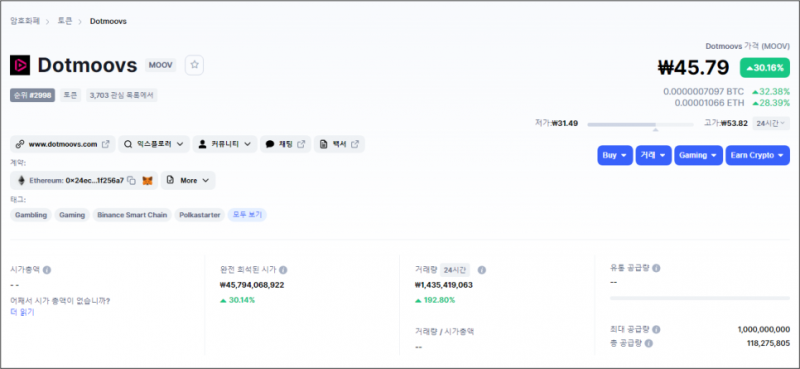
Task: Open the 백서 whitepaper link
Action: pos(339,144)
